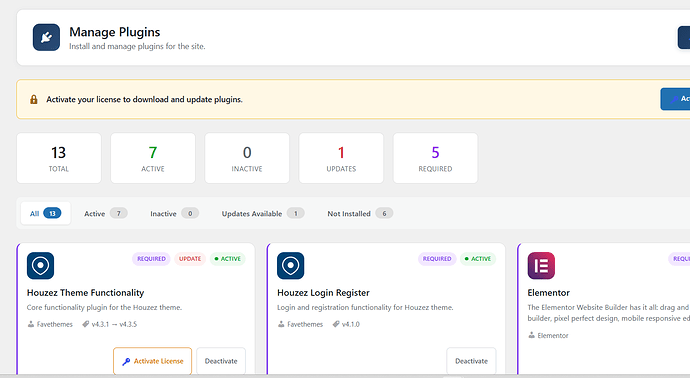Click version text v4.1.0
This screenshot has width=690, height=378.
(x=351, y=324)
